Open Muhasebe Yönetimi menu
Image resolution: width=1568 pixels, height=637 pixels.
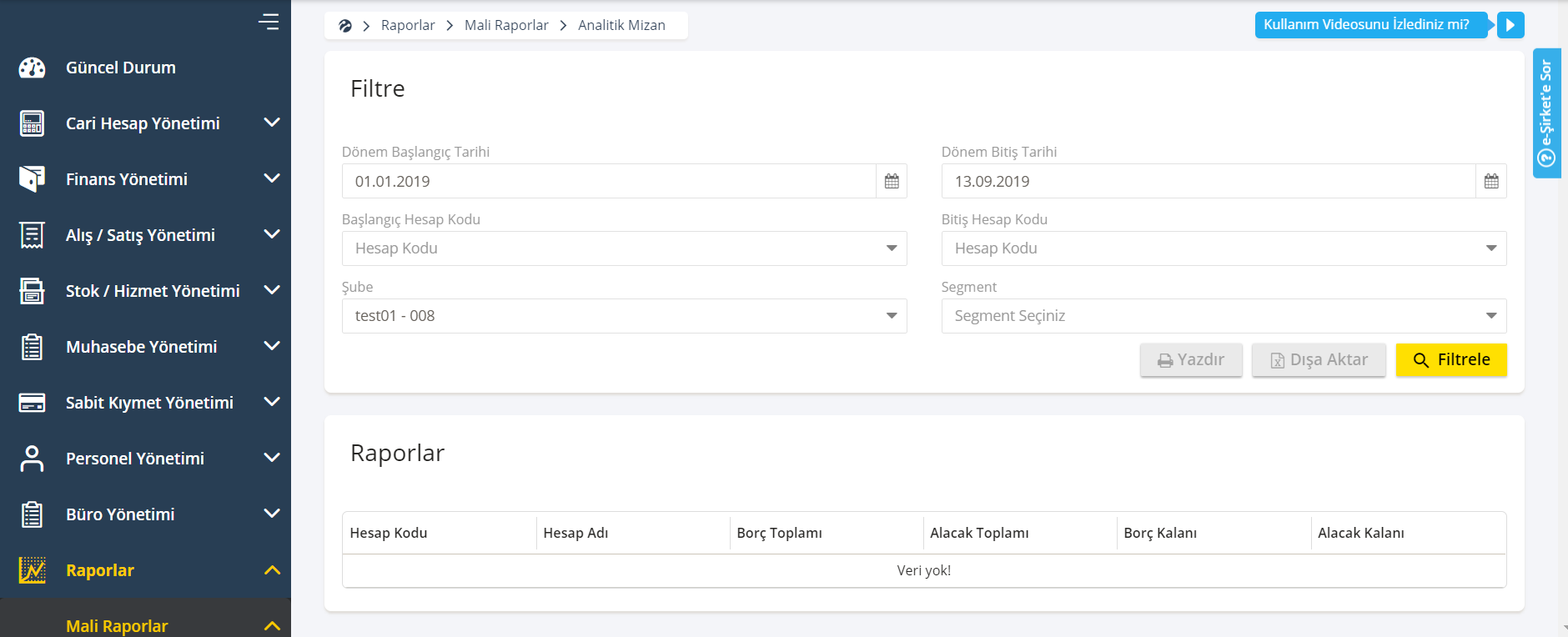point(142,347)
